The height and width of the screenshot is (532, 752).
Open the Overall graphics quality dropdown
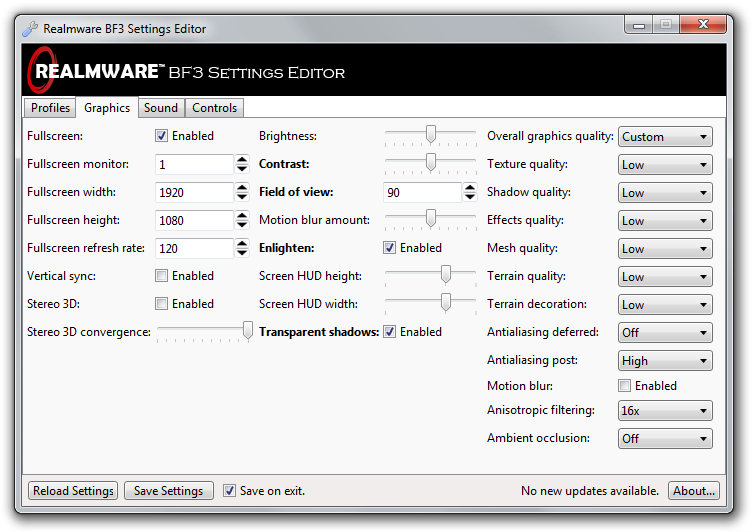tap(665, 137)
